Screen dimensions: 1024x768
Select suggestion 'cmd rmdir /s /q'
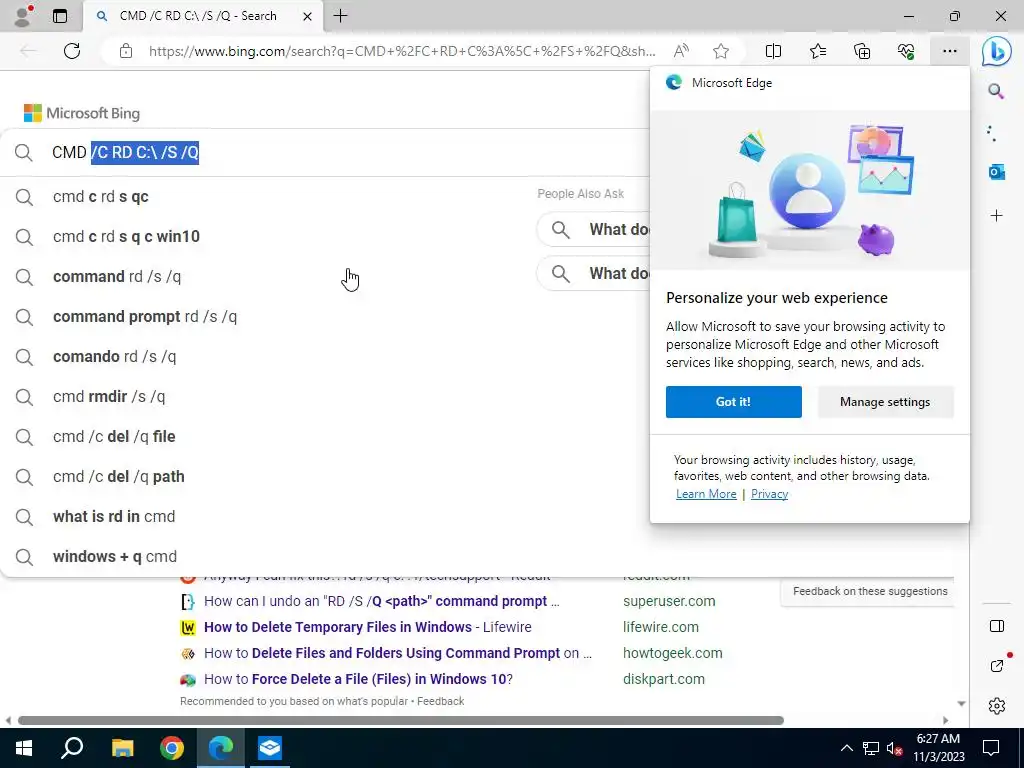click(109, 396)
